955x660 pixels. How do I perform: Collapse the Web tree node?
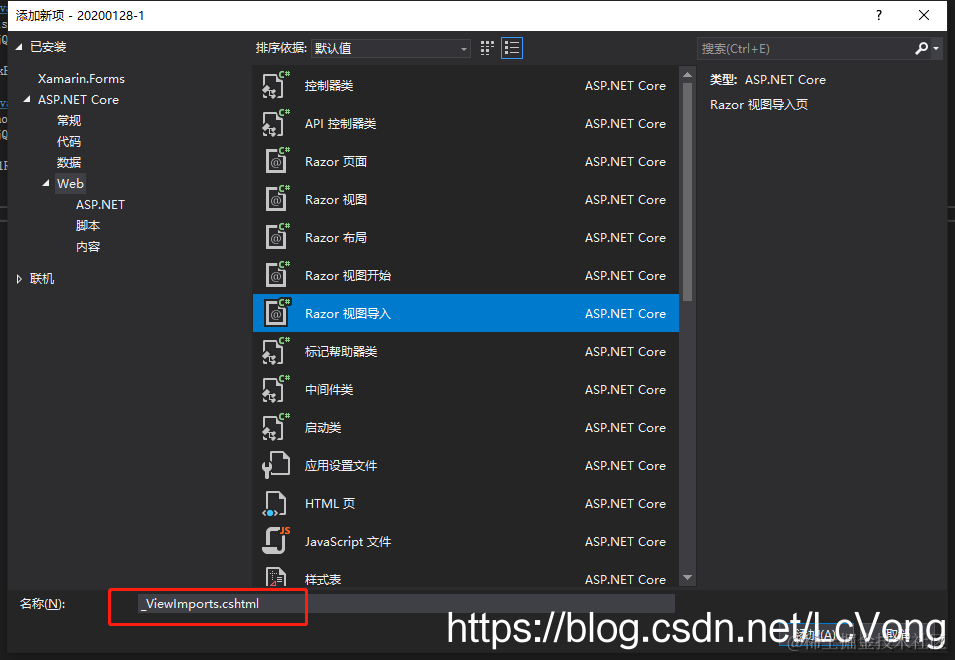(46, 183)
